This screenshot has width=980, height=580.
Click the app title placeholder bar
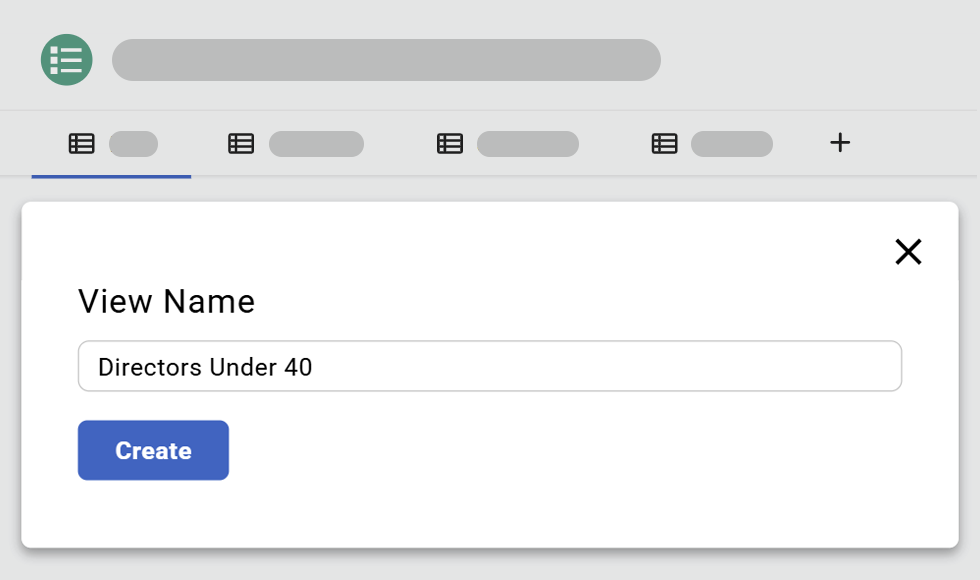[x=386, y=60]
